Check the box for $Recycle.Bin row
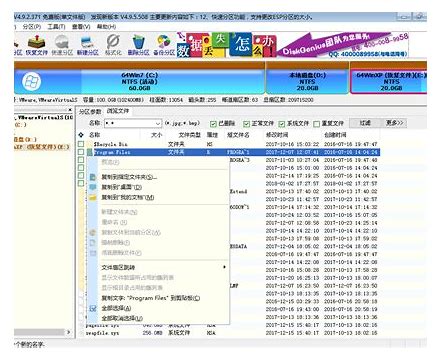Screen dimensions: 442x360 81,144
